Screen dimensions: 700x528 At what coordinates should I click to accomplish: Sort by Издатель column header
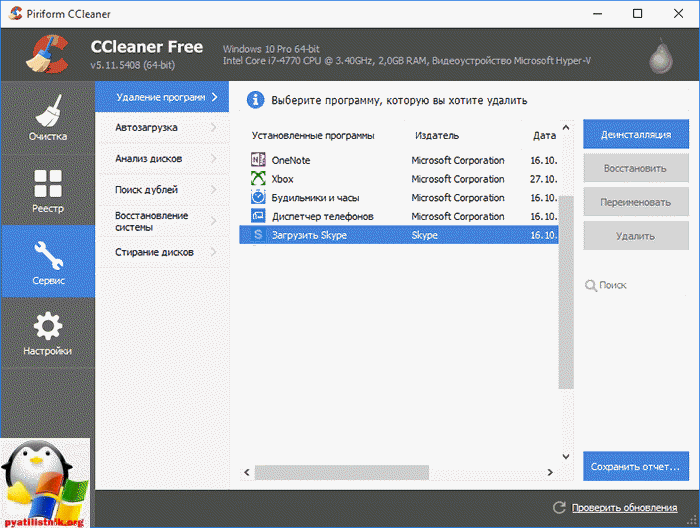click(x=437, y=135)
